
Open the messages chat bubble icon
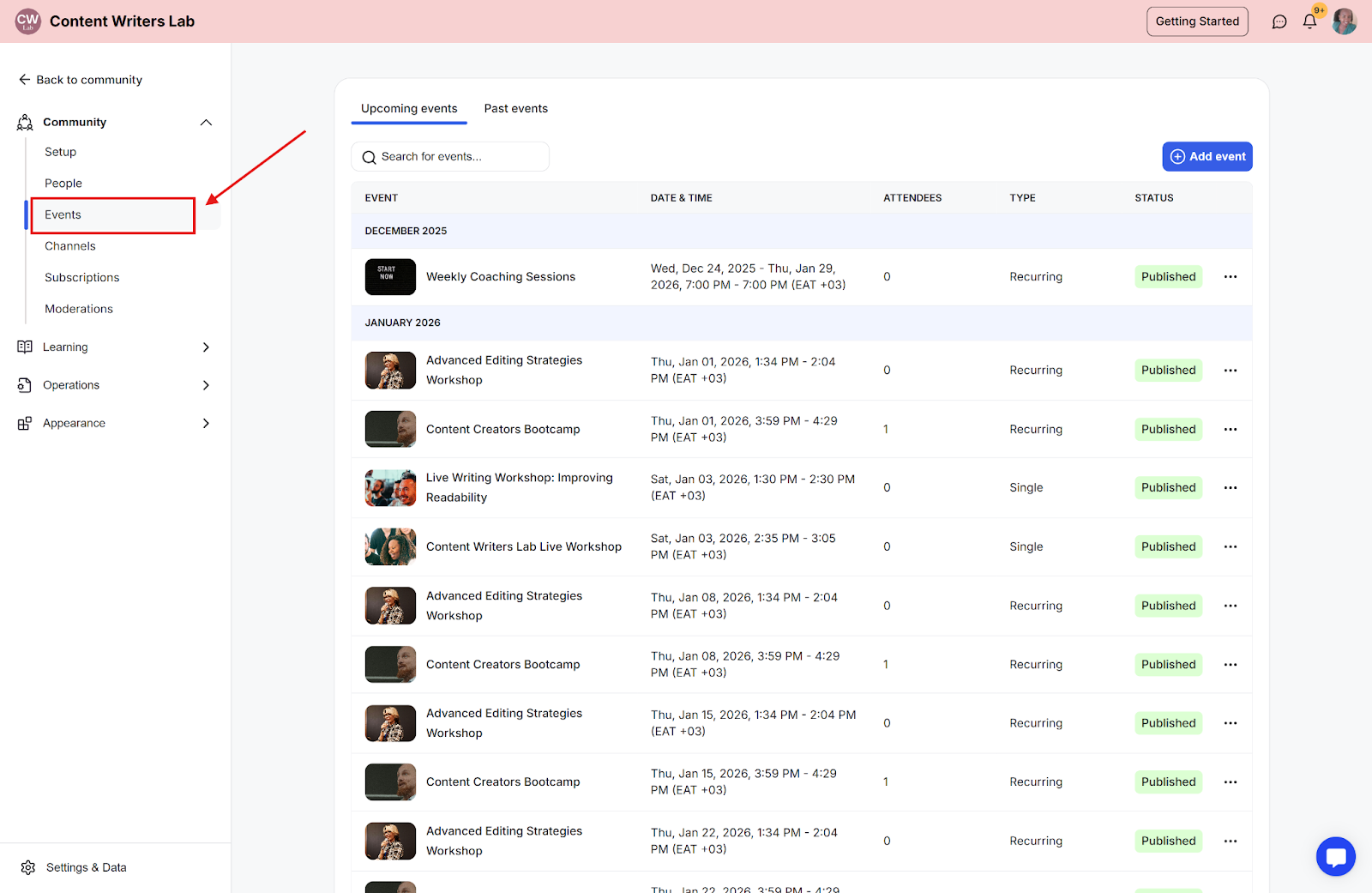coord(1279,21)
